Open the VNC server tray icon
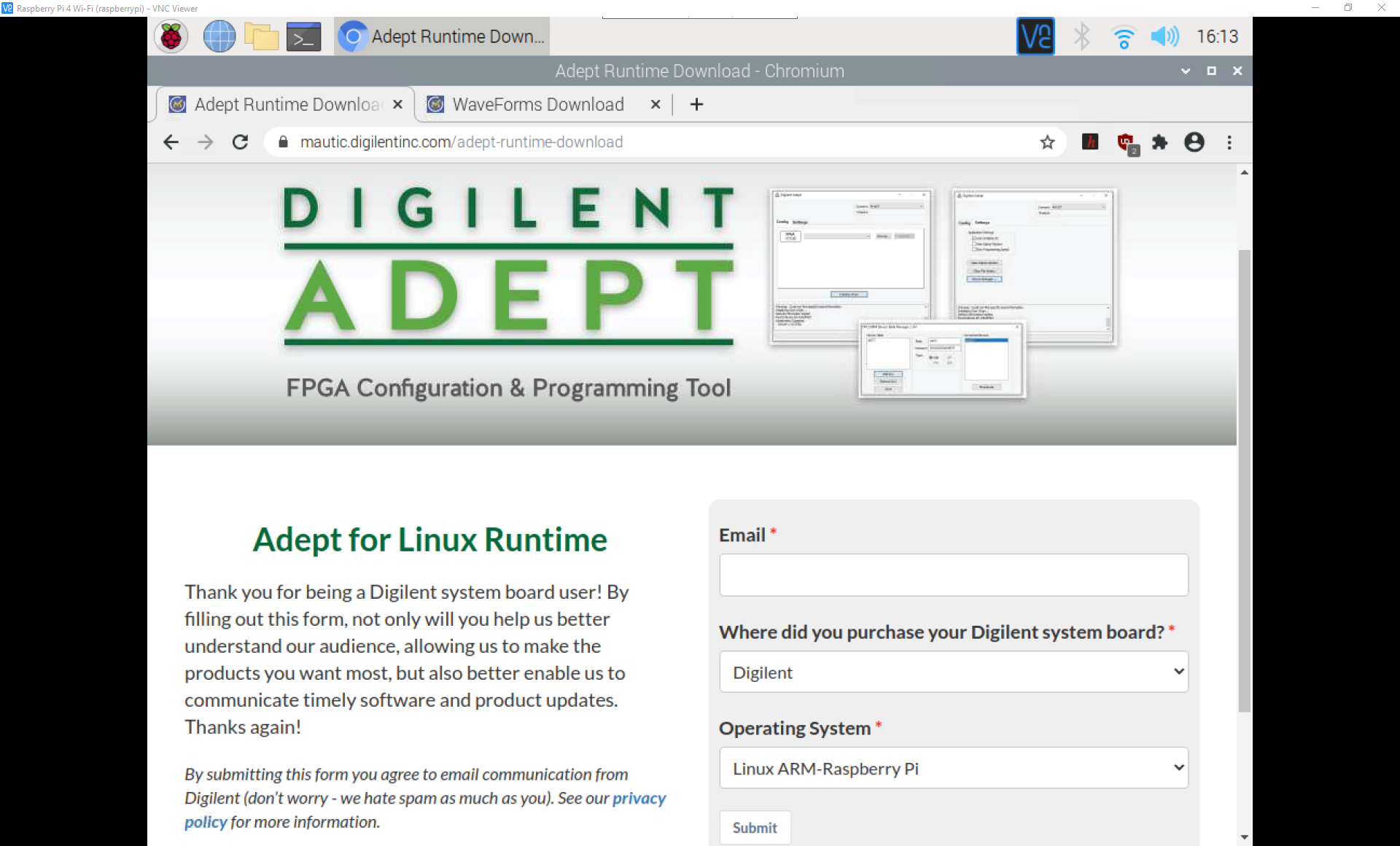Screen dimensions: 1400x846 1035,36
